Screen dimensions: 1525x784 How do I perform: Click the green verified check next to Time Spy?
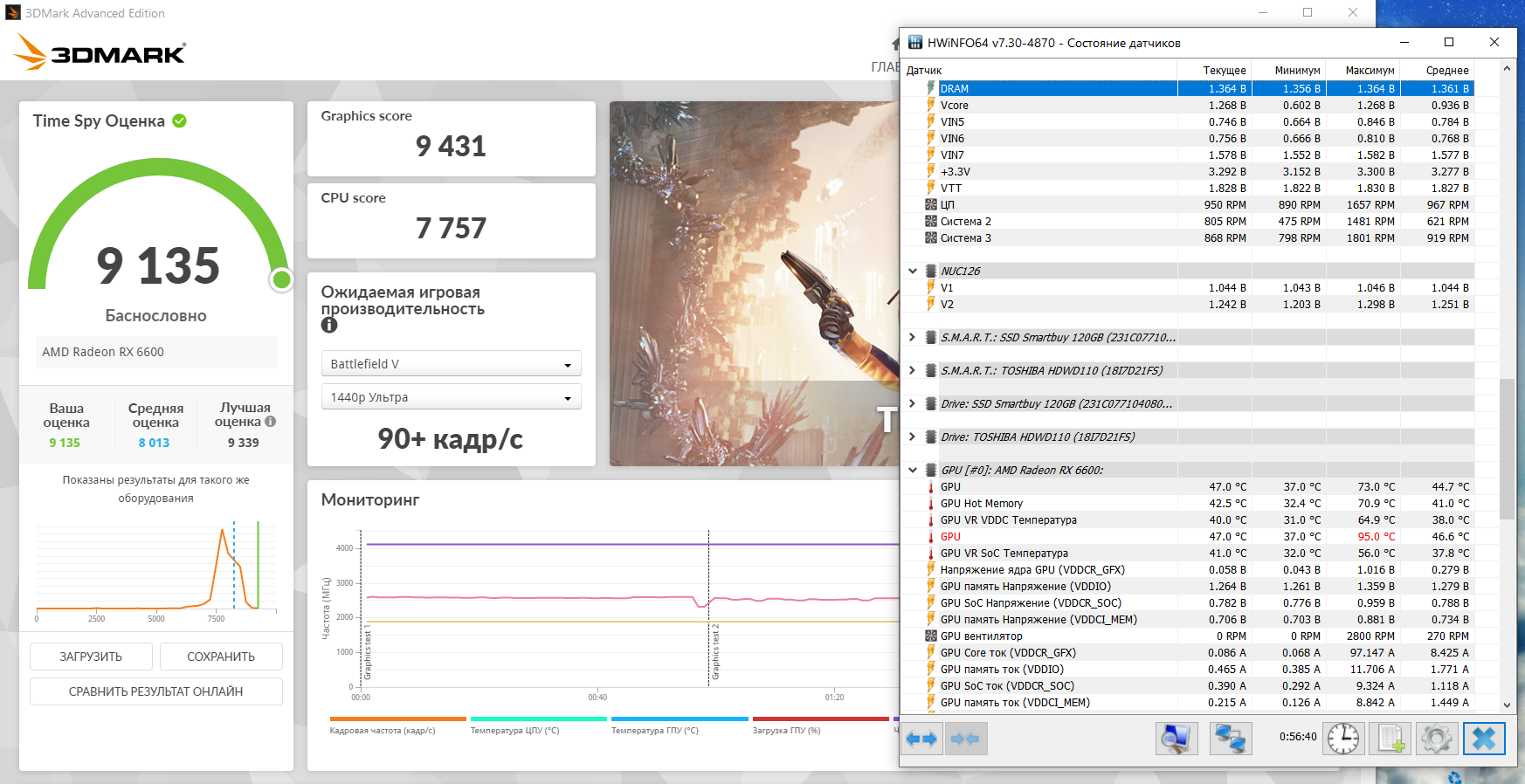(179, 120)
